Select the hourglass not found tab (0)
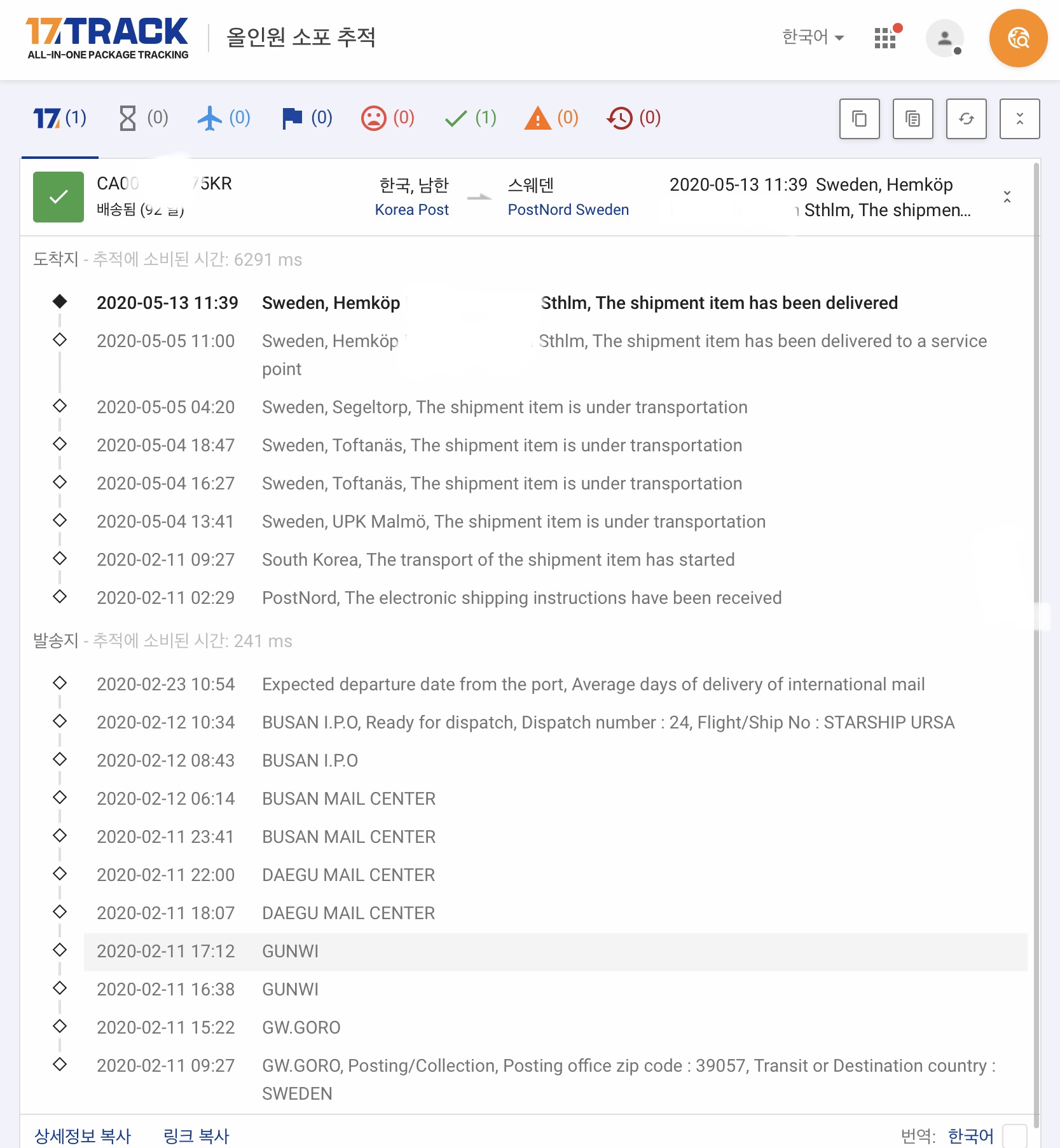This screenshot has height=1148, width=1060. click(144, 118)
